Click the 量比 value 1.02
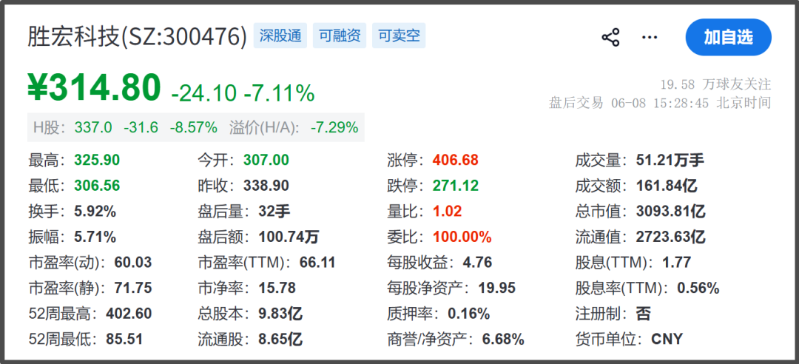This screenshot has height=364, width=799. [x=447, y=212]
